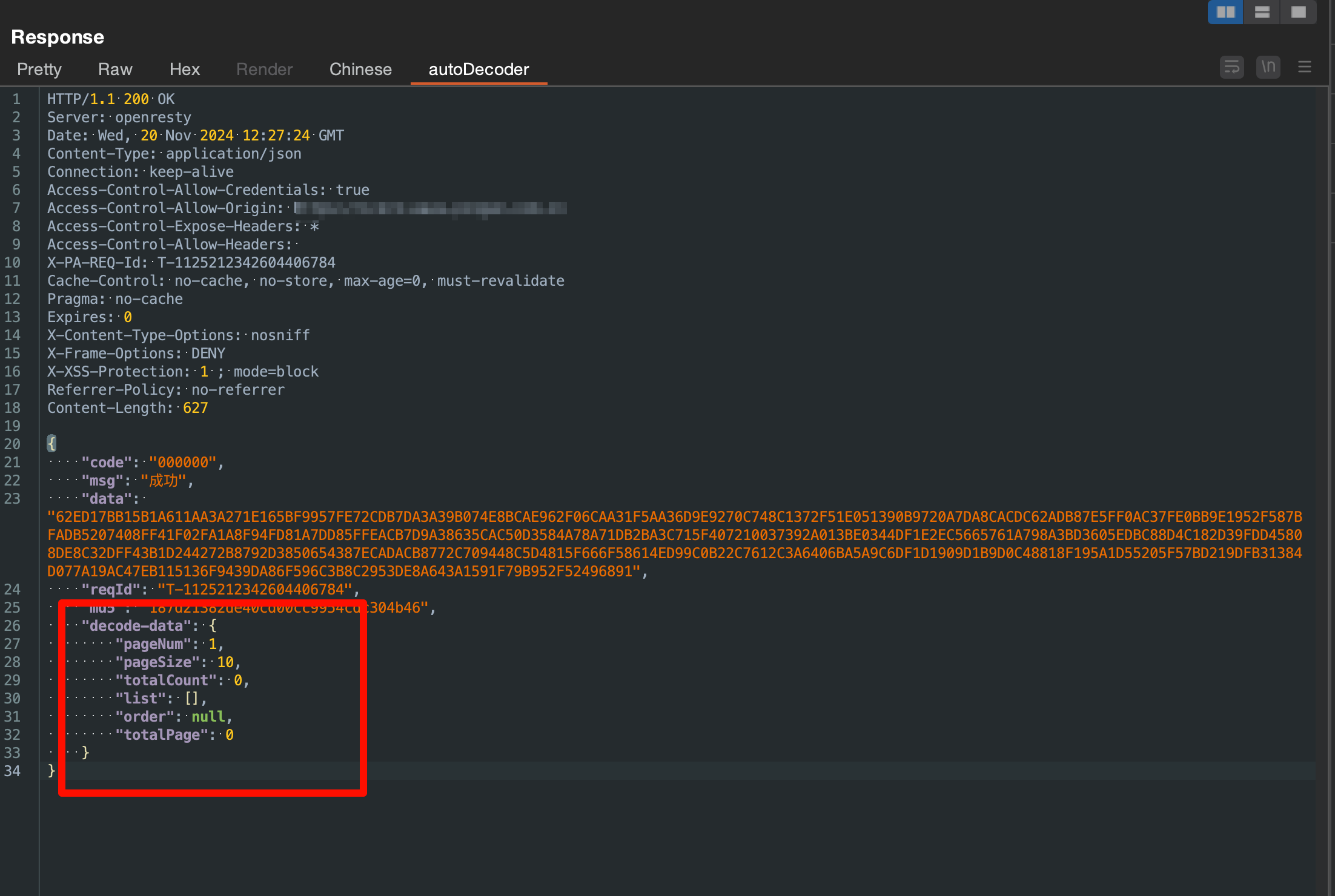The image size is (1335, 896).
Task: Click the "code": "000000" JSON line
Action: coord(153,462)
